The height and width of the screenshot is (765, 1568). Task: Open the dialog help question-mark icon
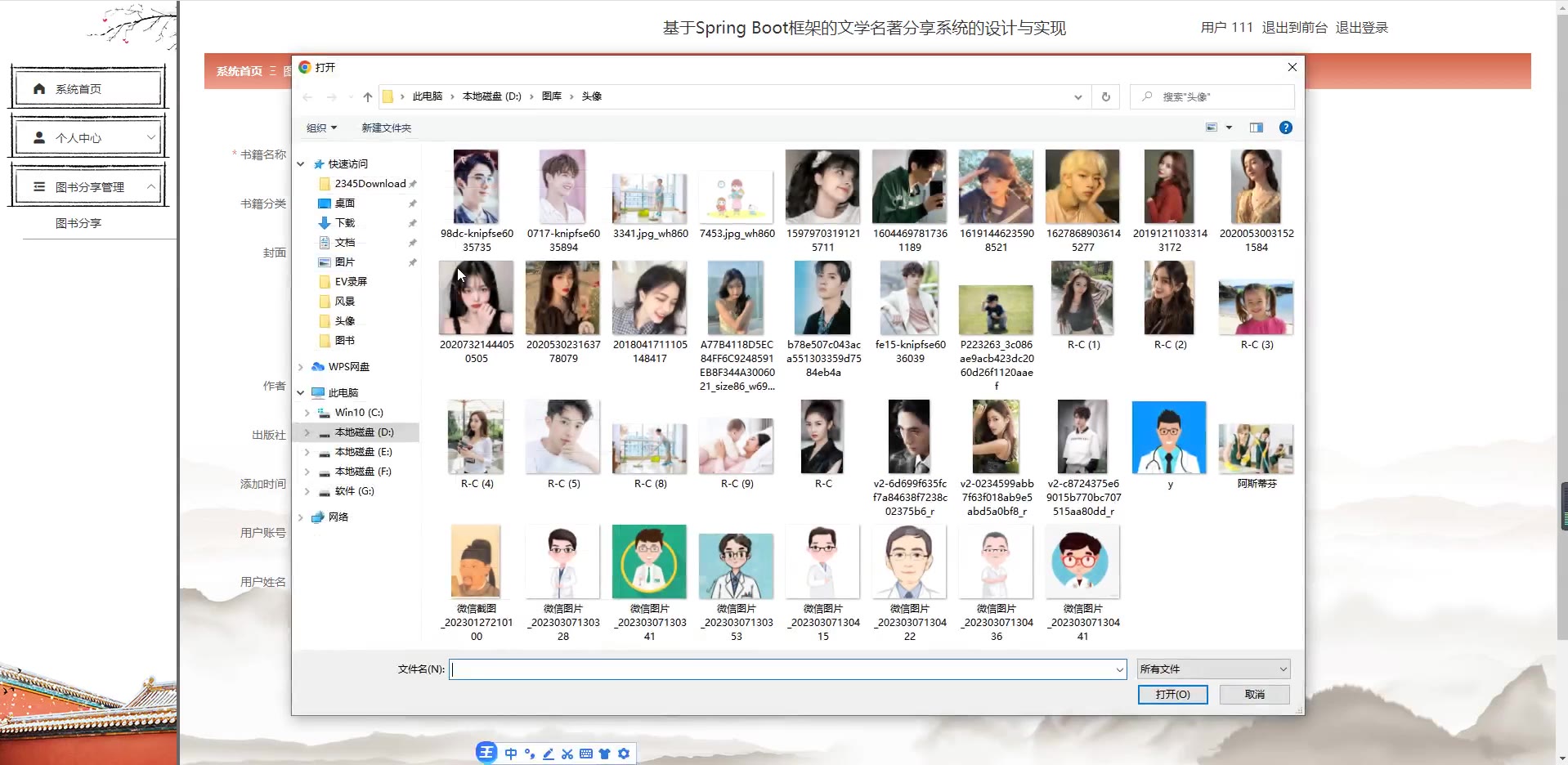1285,127
